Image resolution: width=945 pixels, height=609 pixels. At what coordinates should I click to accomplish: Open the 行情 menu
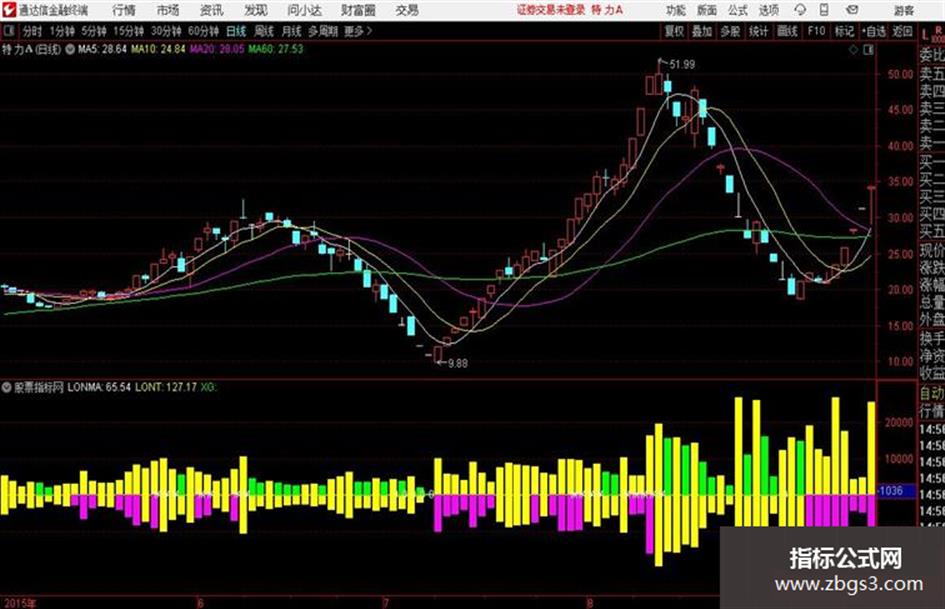tap(124, 10)
